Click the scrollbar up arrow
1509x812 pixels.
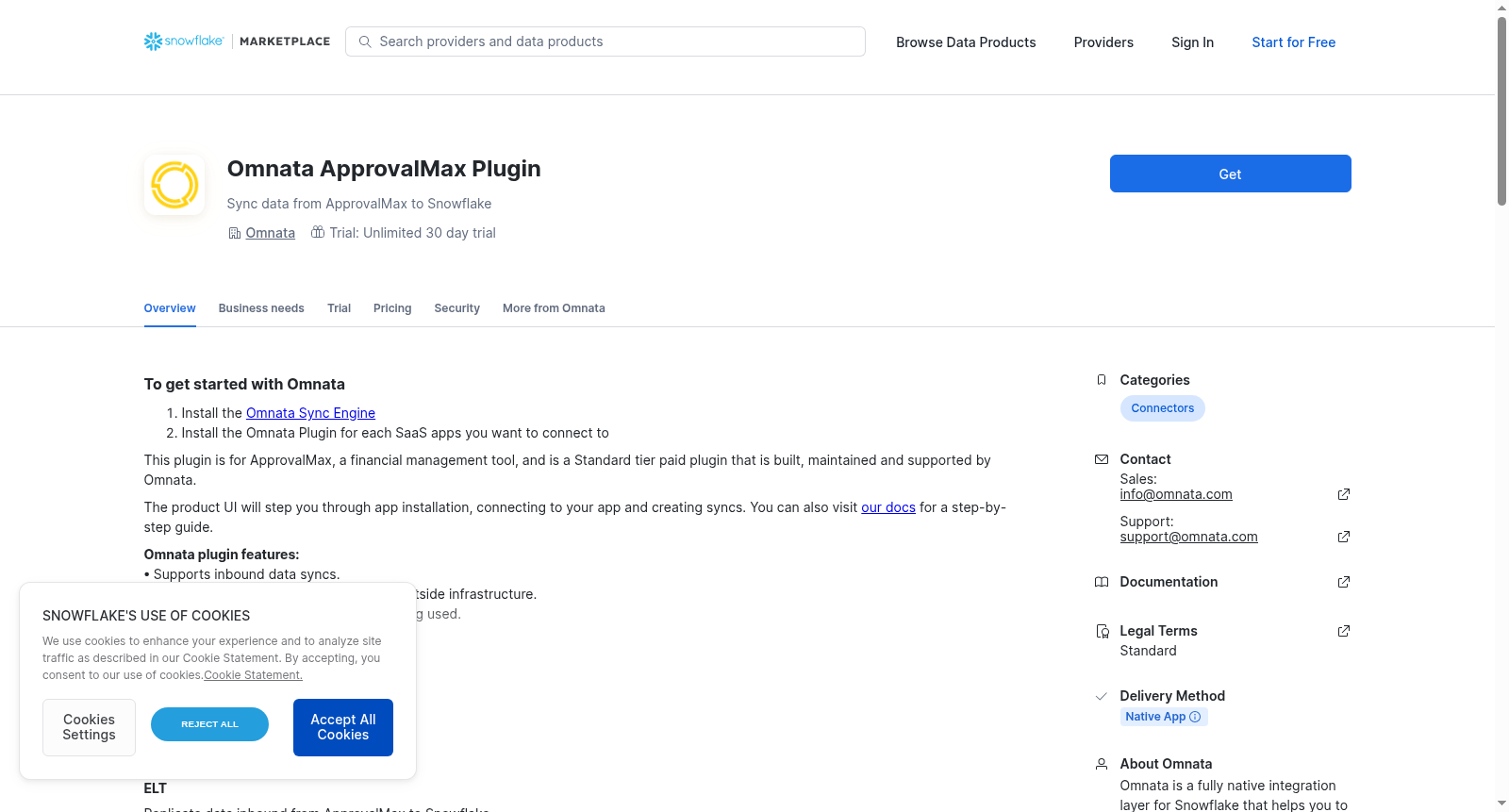1501,8
